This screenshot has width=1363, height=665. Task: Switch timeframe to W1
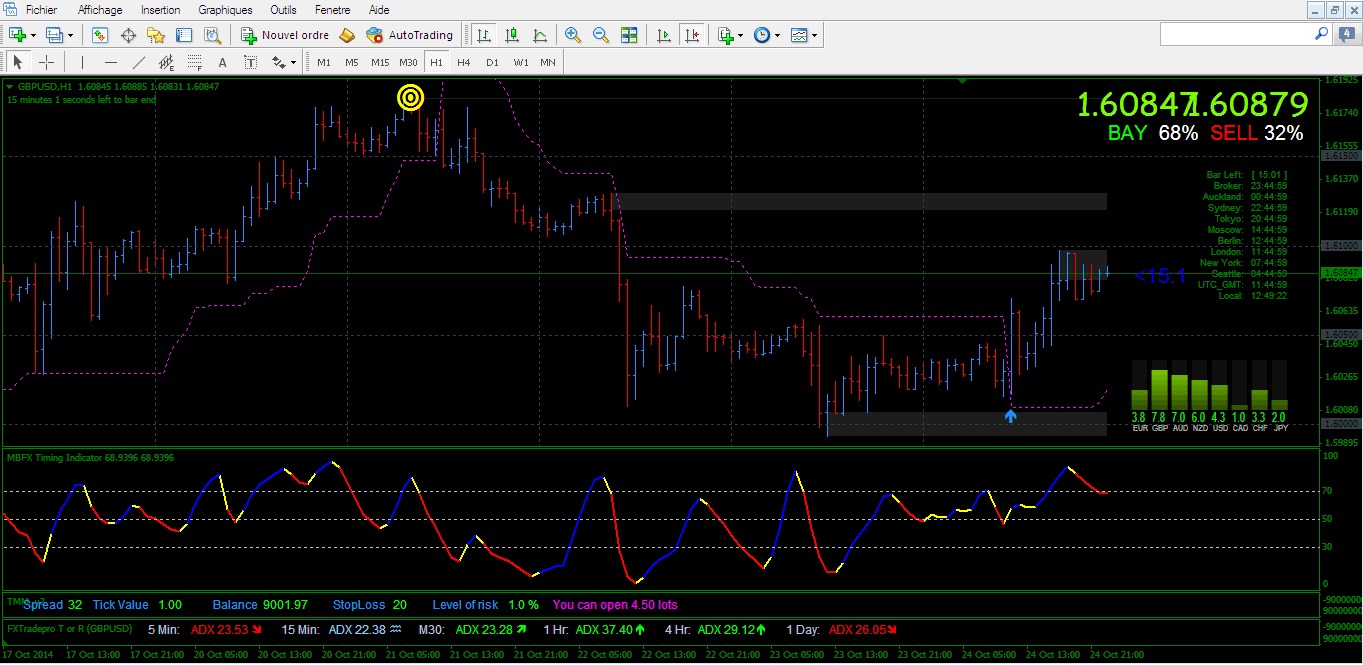coord(521,62)
